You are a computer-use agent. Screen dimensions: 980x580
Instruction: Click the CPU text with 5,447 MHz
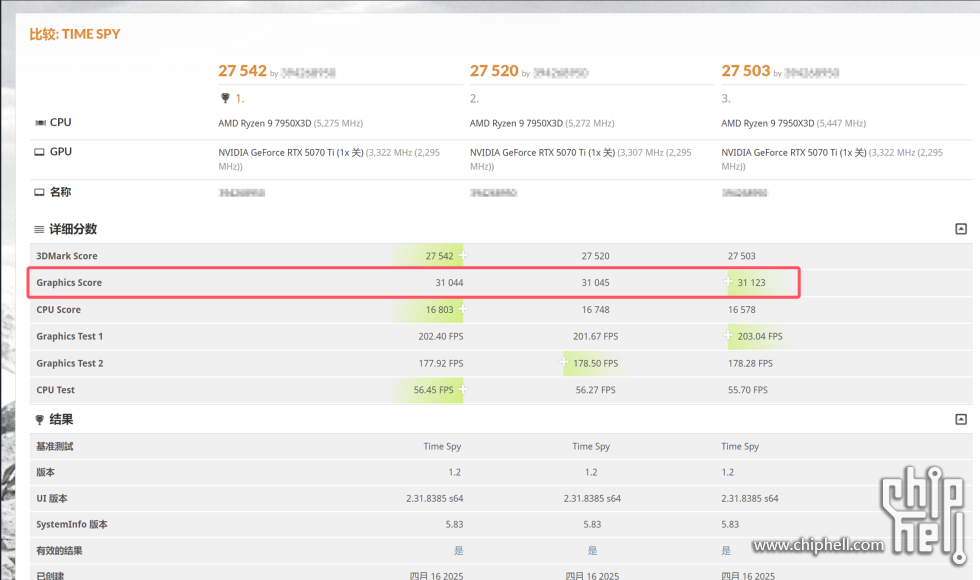794,124
